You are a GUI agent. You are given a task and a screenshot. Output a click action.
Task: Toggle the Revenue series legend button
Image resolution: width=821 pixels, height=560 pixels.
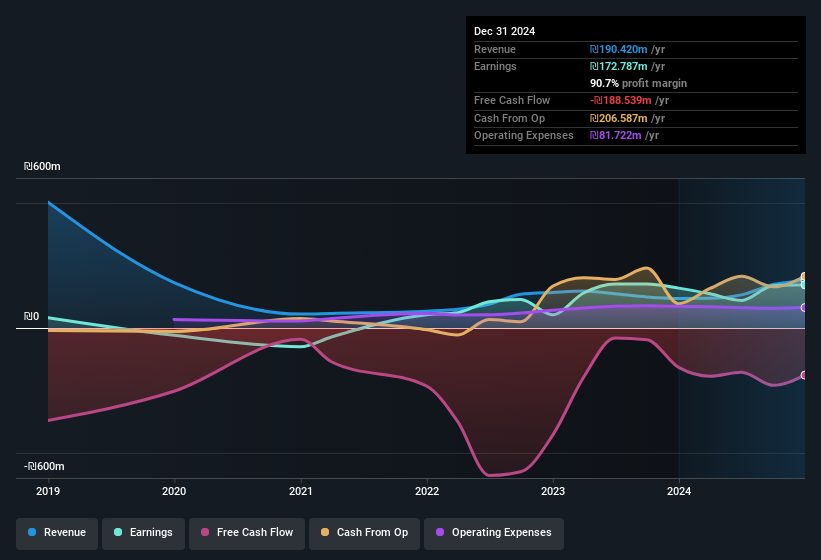(57, 533)
